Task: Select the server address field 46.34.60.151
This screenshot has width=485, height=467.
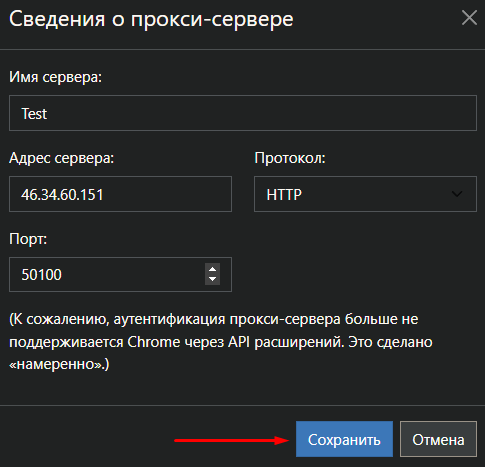Action: (x=120, y=194)
